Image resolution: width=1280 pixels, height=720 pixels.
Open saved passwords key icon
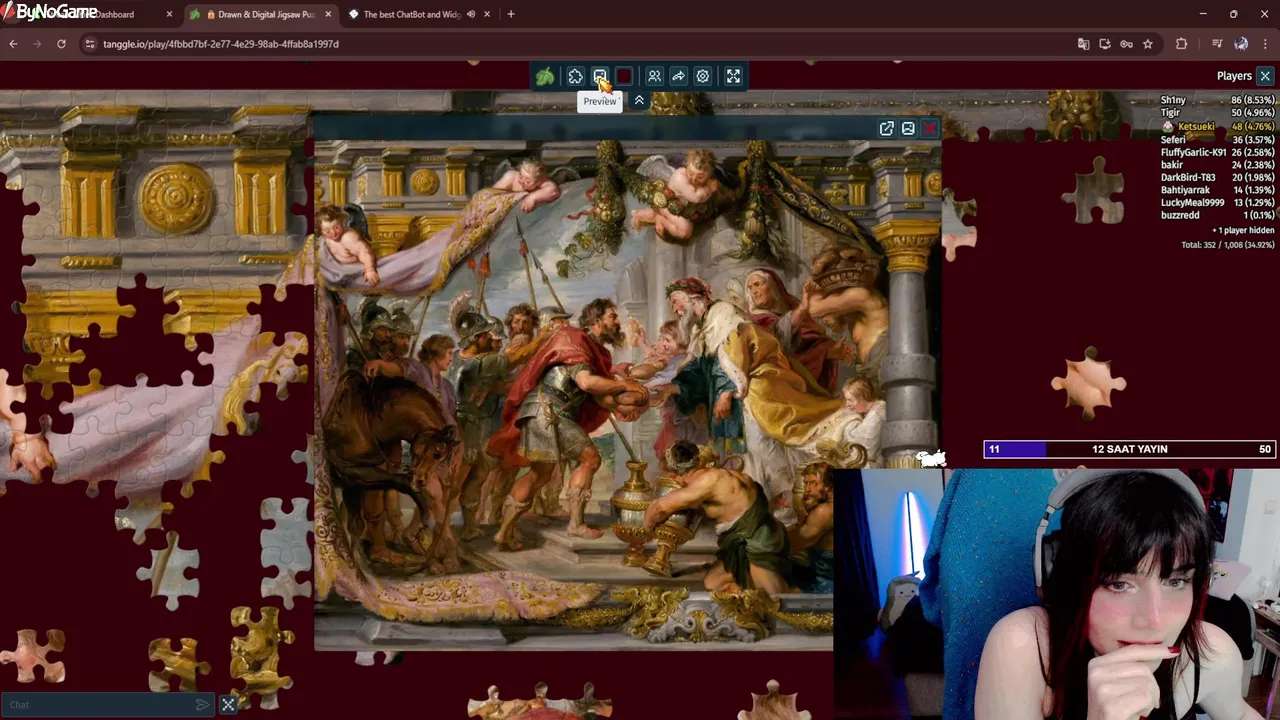coord(1126,44)
